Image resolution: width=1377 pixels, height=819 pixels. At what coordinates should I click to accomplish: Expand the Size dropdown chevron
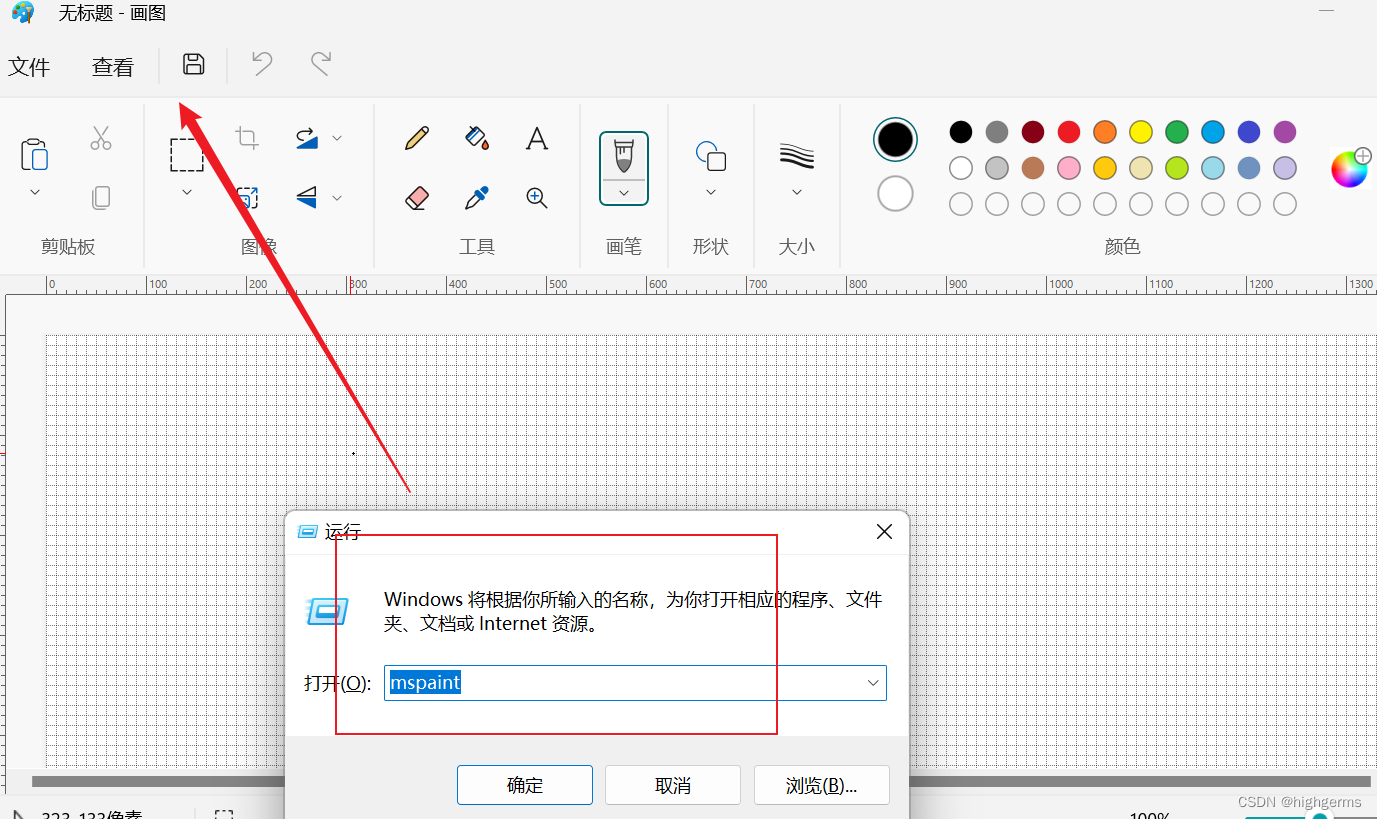[797, 191]
